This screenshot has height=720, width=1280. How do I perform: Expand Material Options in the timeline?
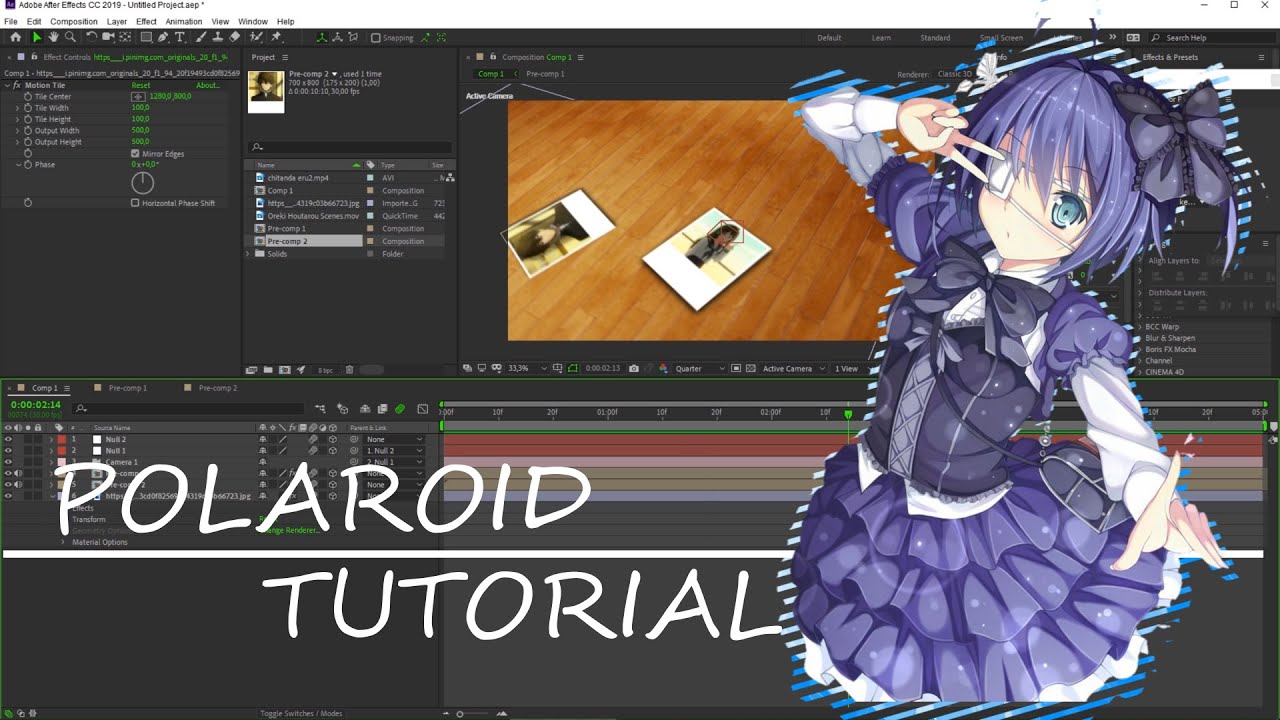point(63,542)
